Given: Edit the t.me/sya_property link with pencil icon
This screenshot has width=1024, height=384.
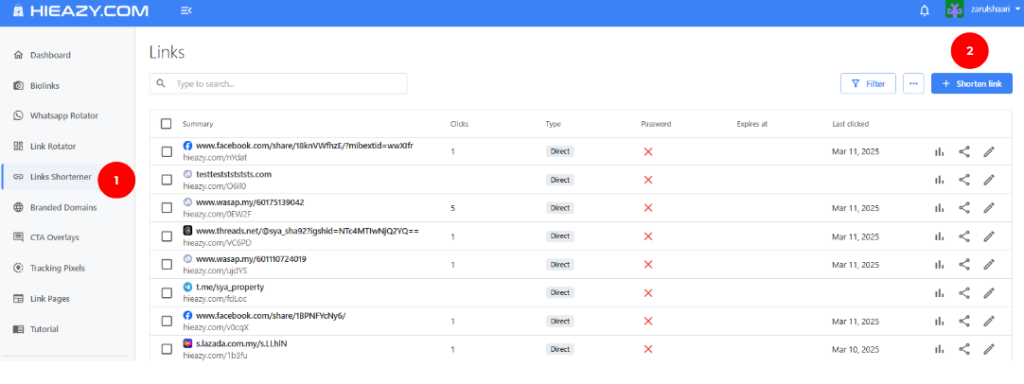Looking at the screenshot, I should pos(989,293).
